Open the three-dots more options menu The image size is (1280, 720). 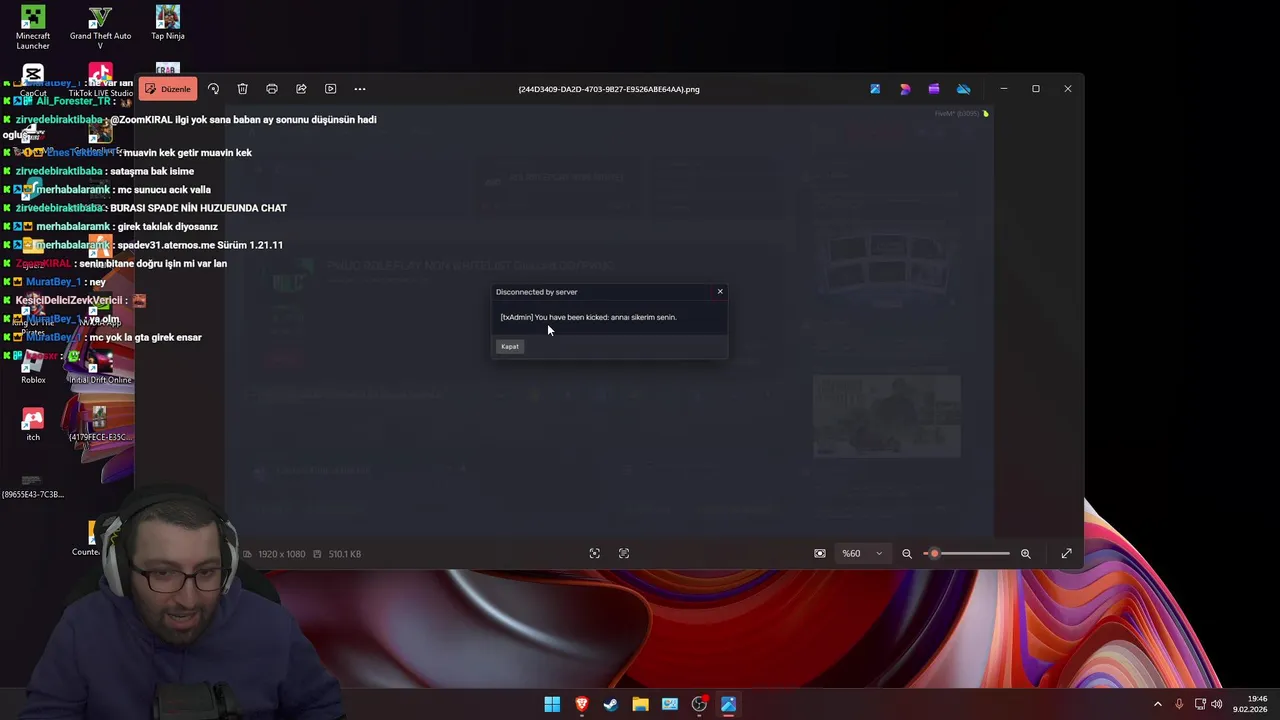point(360,89)
